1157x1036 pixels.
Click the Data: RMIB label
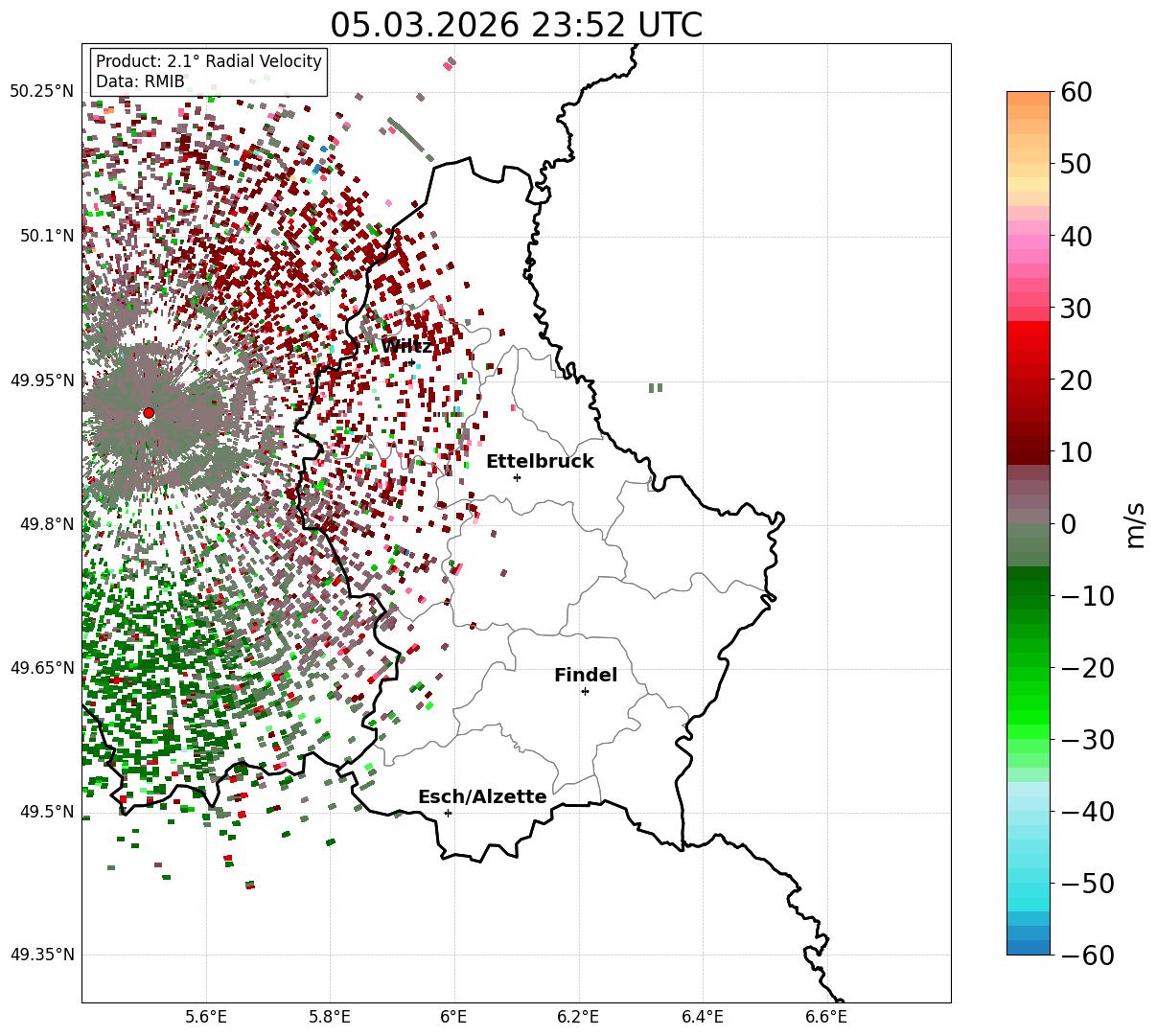click(x=140, y=81)
